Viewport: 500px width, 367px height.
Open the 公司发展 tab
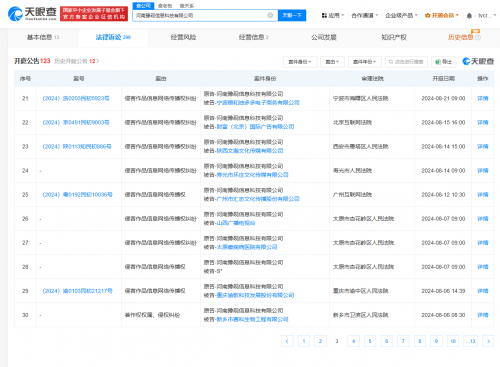[x=324, y=37]
